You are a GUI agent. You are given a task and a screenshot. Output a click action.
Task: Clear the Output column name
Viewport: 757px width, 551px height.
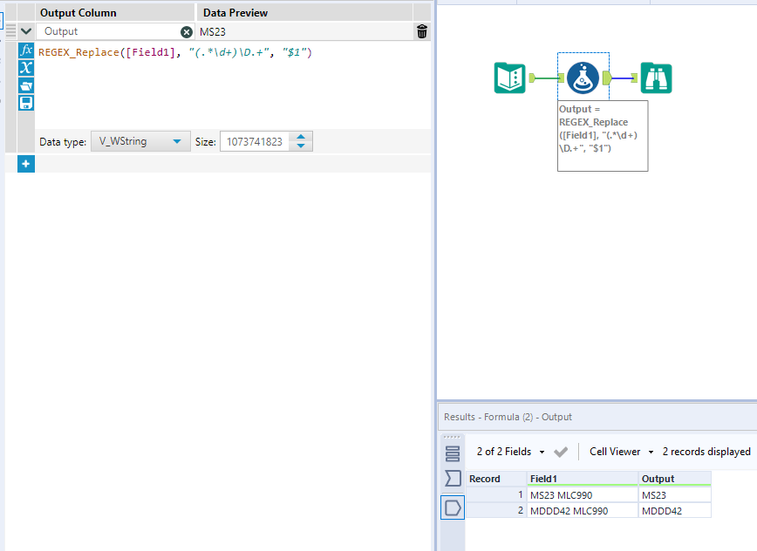[186, 32]
